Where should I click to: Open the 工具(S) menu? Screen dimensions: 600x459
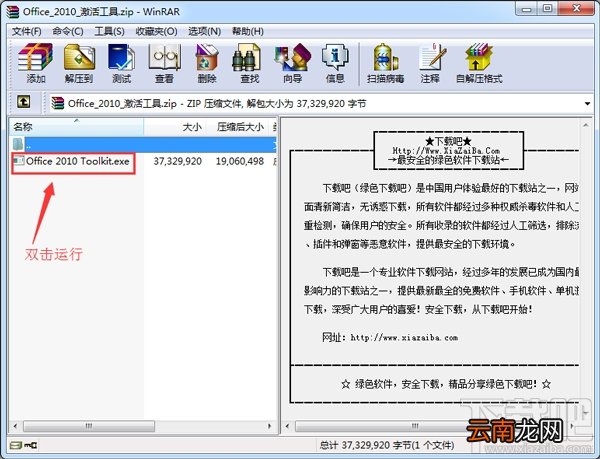click(109, 31)
